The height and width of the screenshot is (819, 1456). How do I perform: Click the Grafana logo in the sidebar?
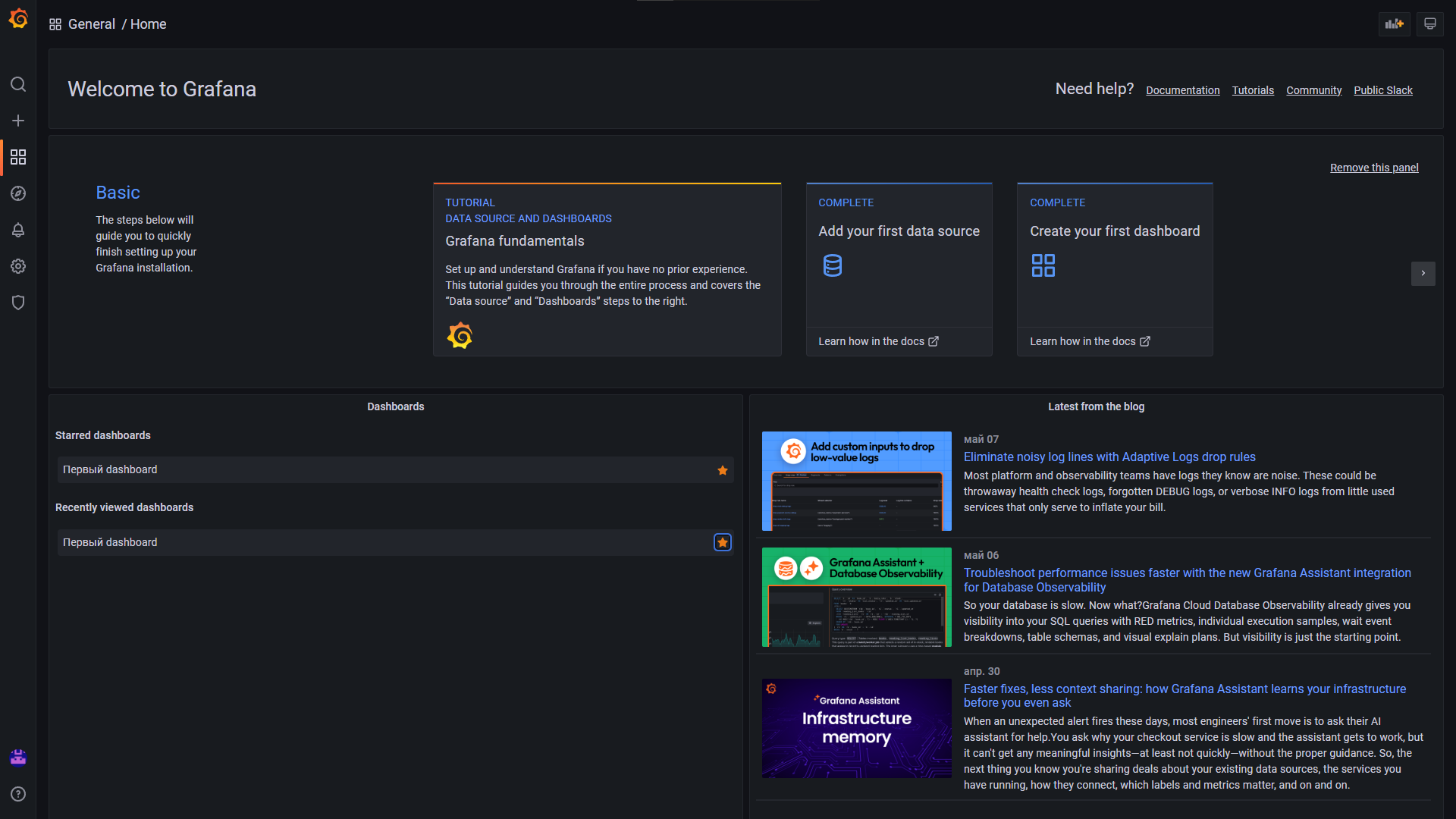tap(18, 19)
